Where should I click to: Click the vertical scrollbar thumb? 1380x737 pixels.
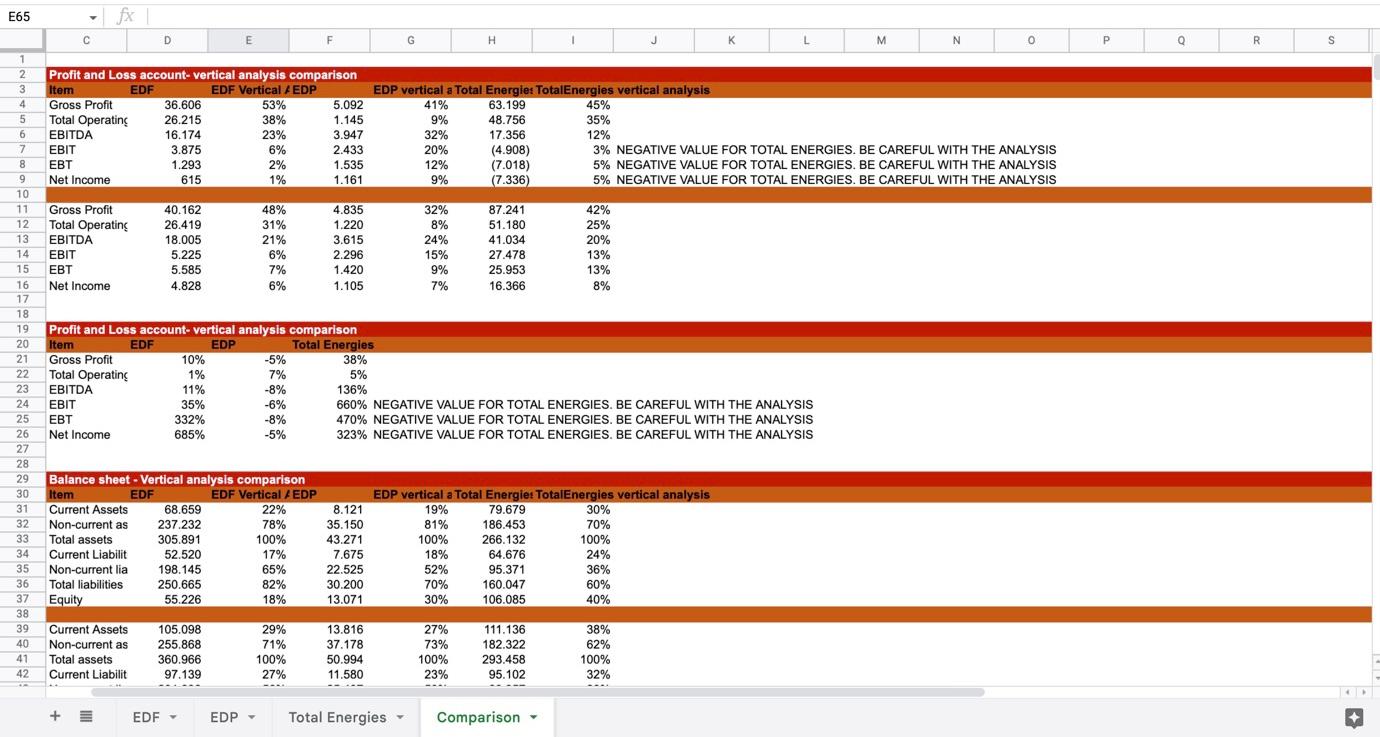point(1375,66)
